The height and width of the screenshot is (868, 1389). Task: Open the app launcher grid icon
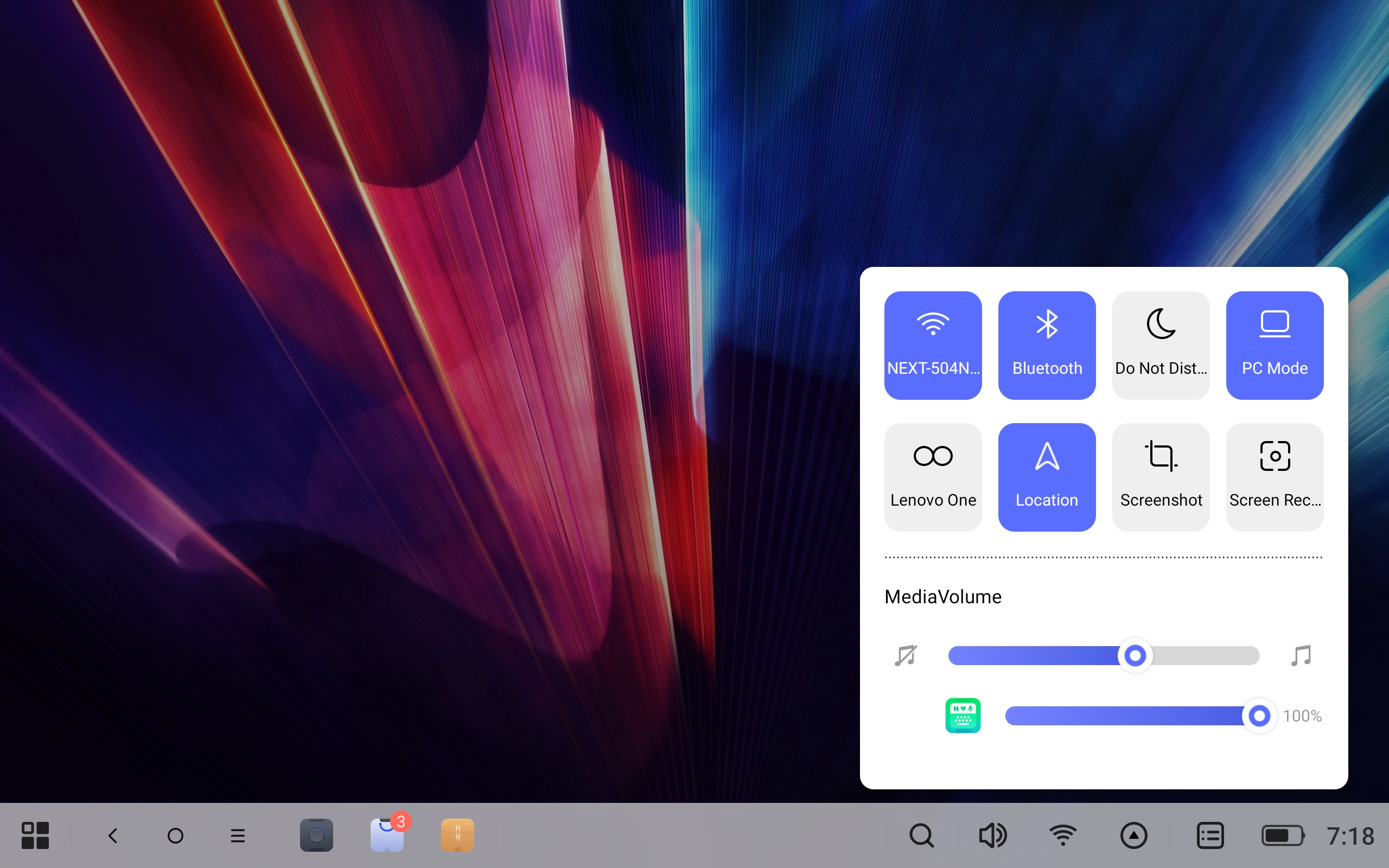(x=35, y=835)
